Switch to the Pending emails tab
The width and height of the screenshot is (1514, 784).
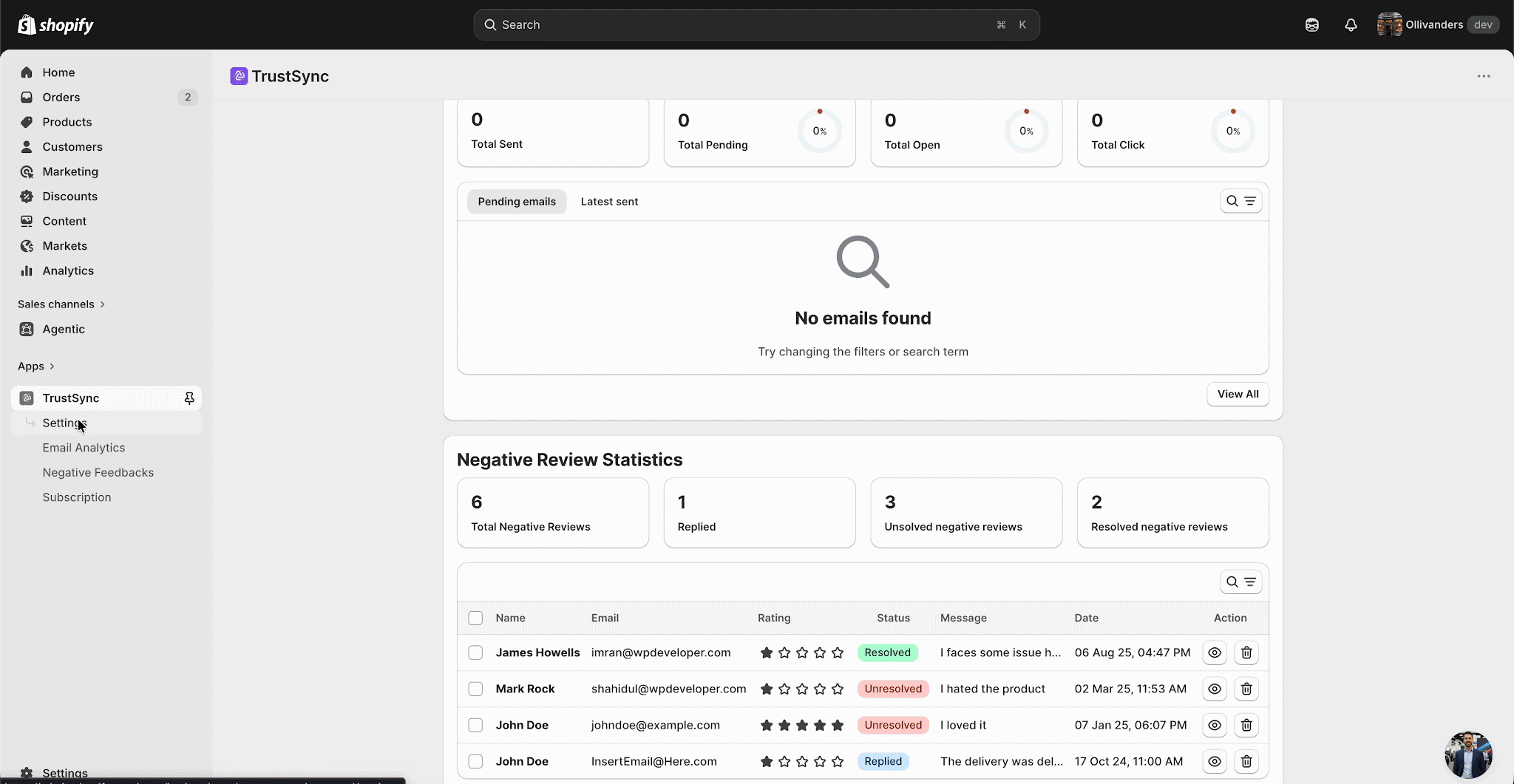coord(517,202)
